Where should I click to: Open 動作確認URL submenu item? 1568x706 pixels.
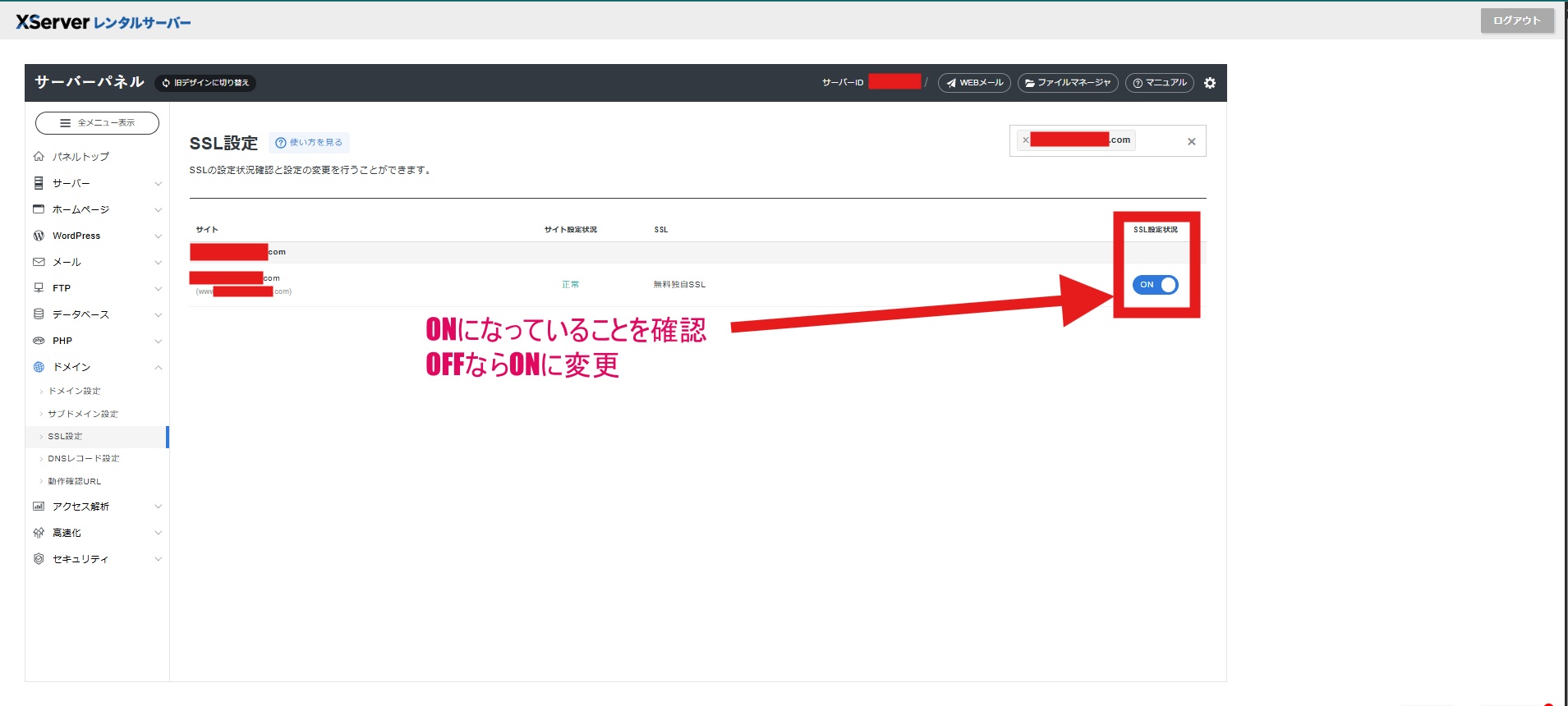pos(75,481)
